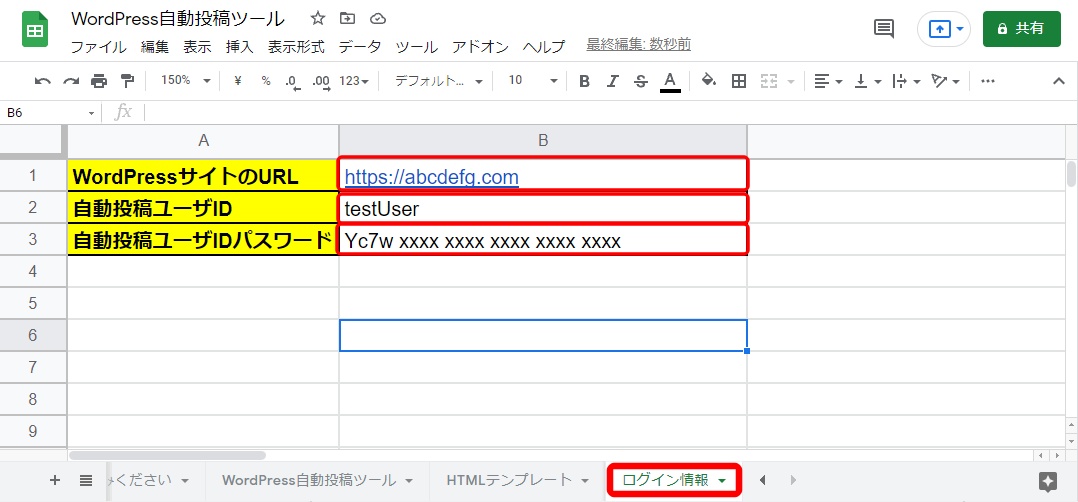This screenshot has height=502, width=1078.
Task: Open the データ menu
Action: (360, 47)
